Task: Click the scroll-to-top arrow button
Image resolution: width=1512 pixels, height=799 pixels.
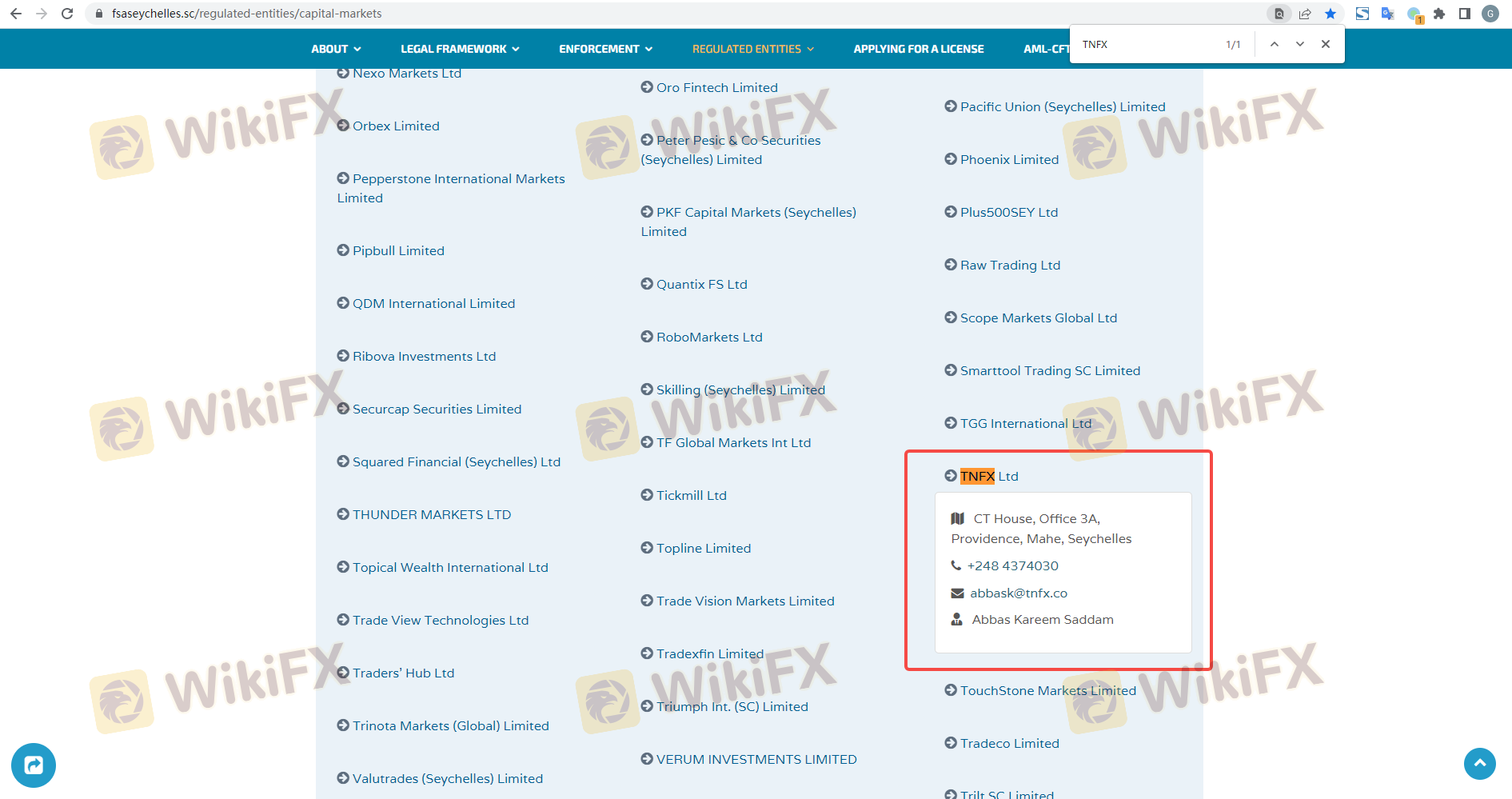Action: tap(1479, 764)
